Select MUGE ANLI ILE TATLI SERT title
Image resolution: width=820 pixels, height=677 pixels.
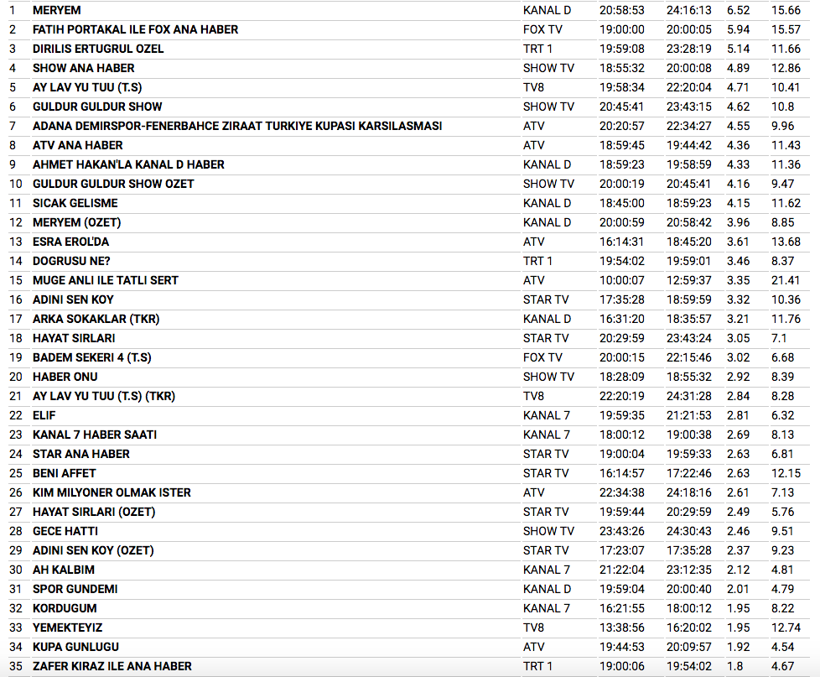click(105, 280)
